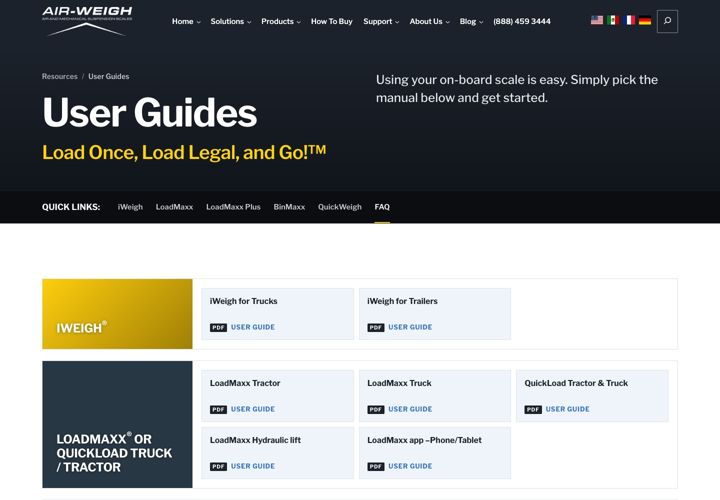720x500 pixels.
Task: Click the 'iWeigh for Trailers' card title
Action: (x=402, y=301)
